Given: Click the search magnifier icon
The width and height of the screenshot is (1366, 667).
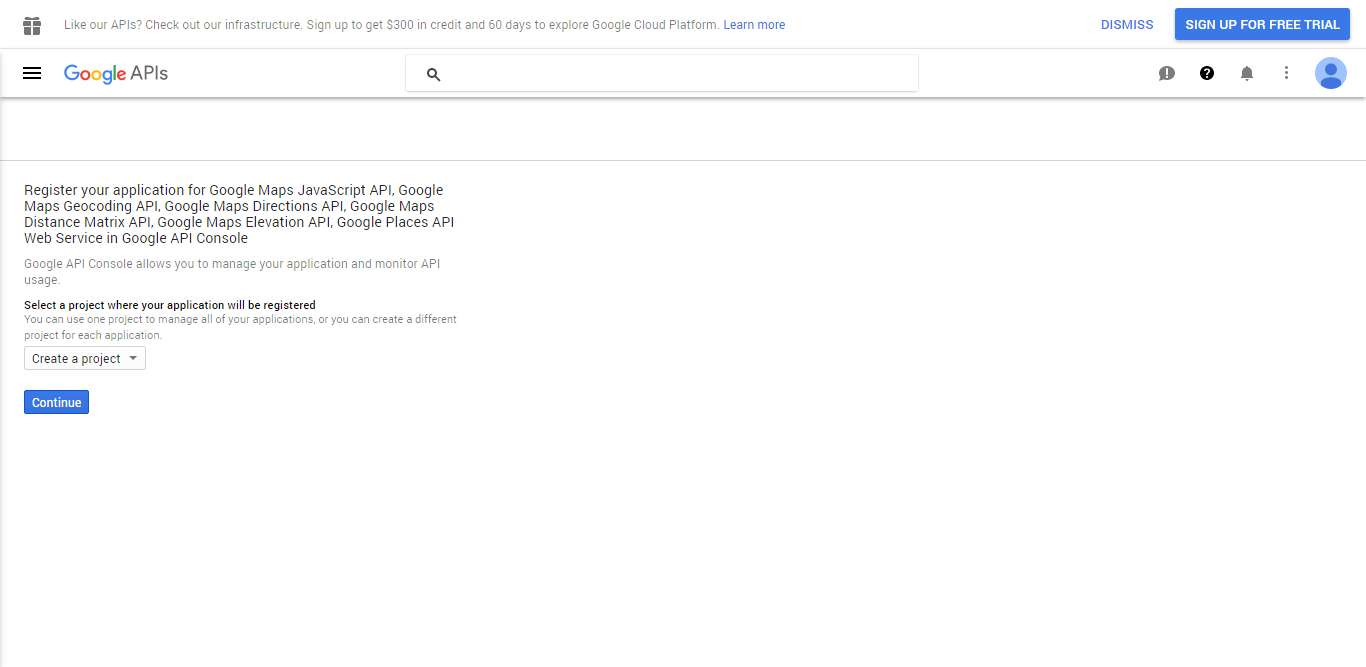Looking at the screenshot, I should pyautogui.click(x=433, y=74).
